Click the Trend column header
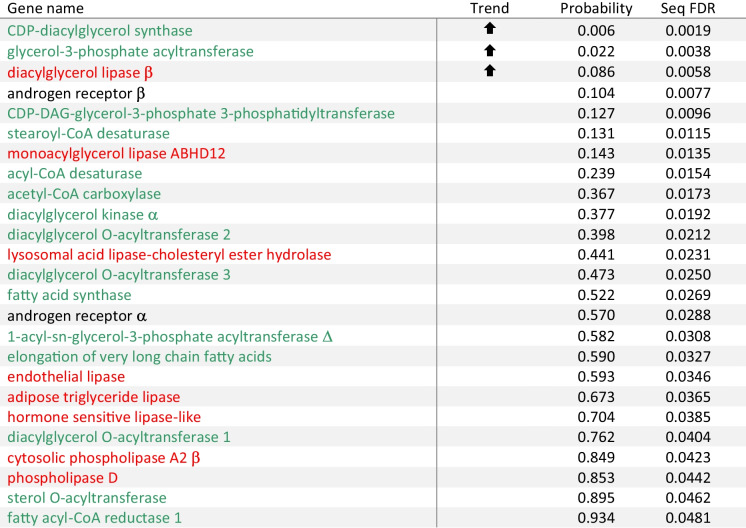746x528 pixels. click(x=490, y=8)
